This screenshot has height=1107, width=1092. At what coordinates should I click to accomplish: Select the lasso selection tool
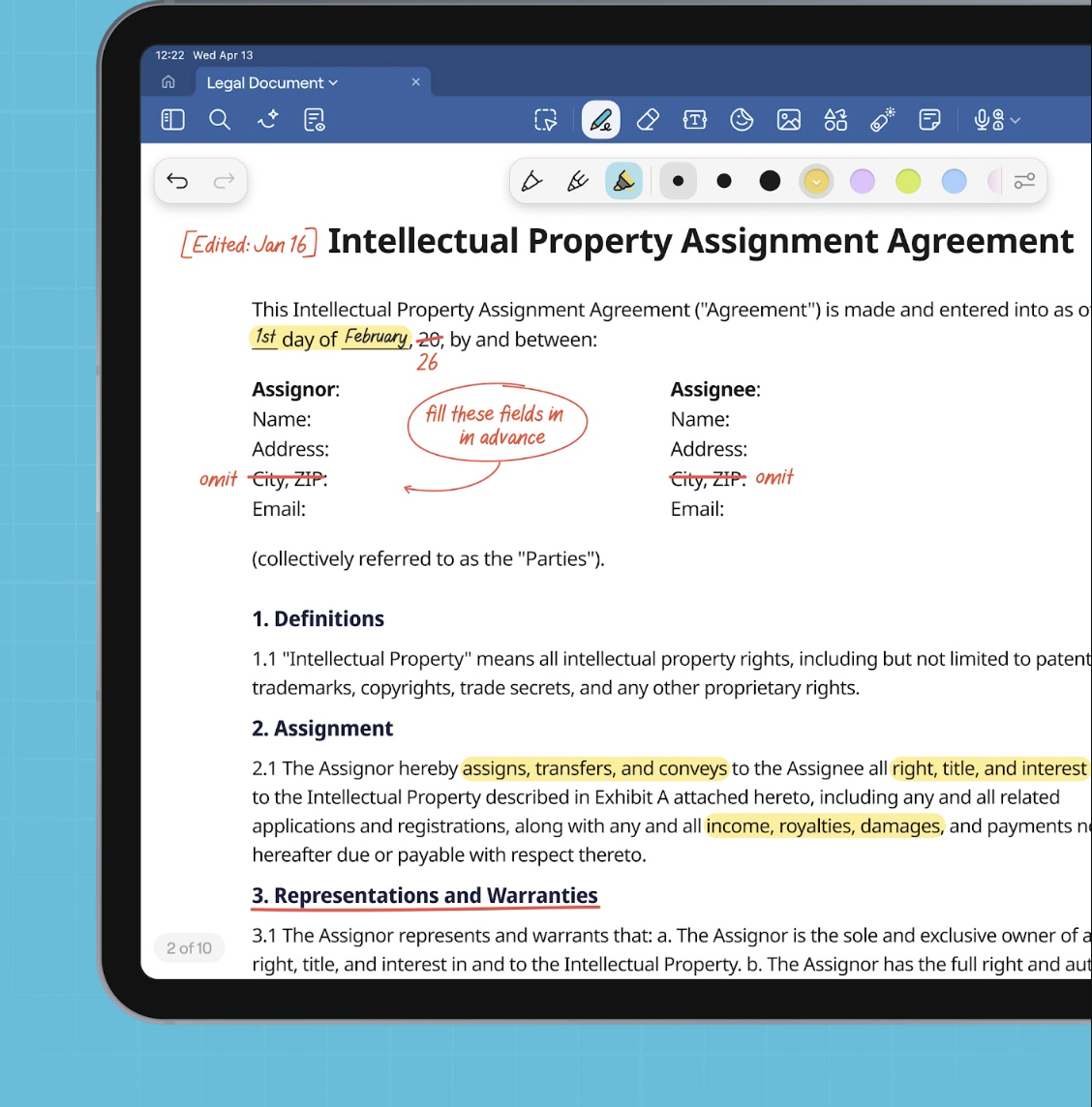[x=545, y=120]
